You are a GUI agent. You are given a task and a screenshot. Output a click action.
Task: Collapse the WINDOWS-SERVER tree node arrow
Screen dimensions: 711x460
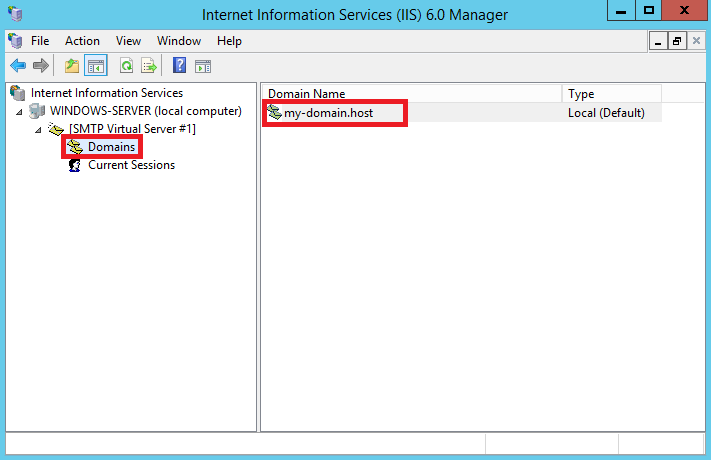pos(19,112)
